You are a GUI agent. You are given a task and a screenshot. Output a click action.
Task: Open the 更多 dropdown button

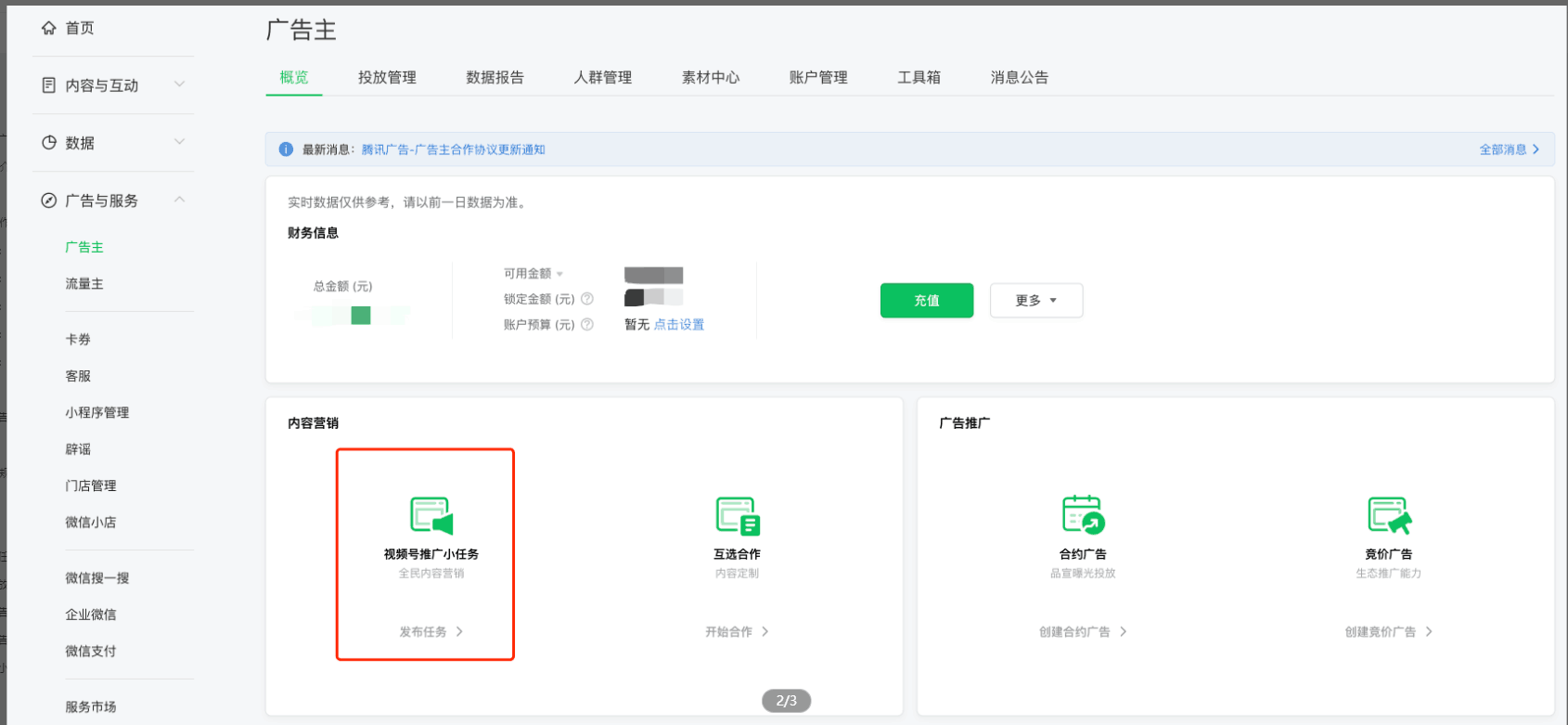(1036, 301)
